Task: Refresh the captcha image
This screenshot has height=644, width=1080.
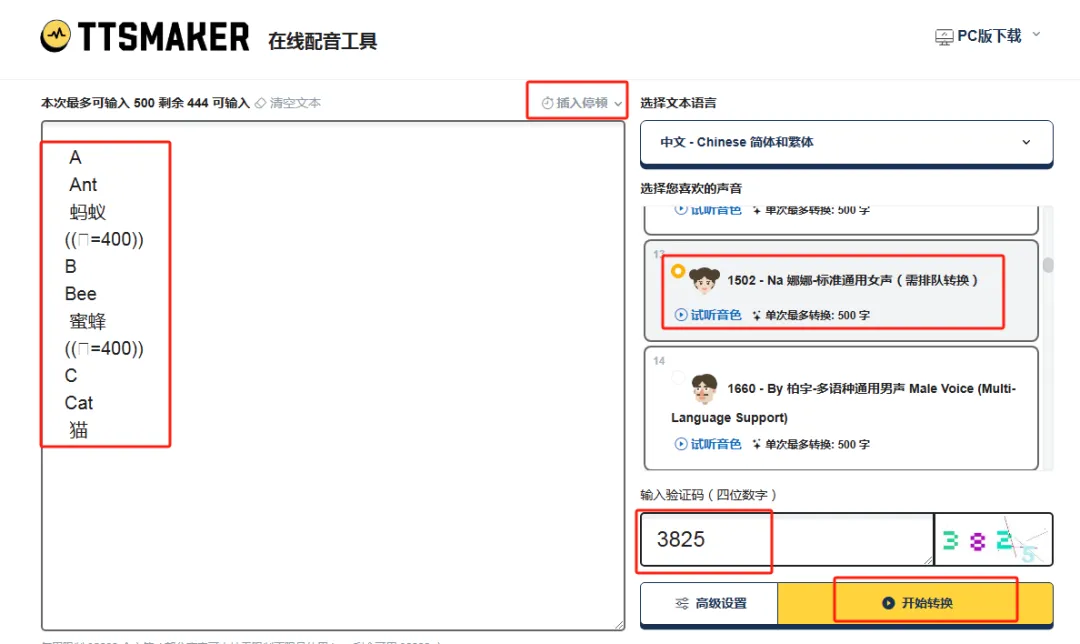Action: 993,540
